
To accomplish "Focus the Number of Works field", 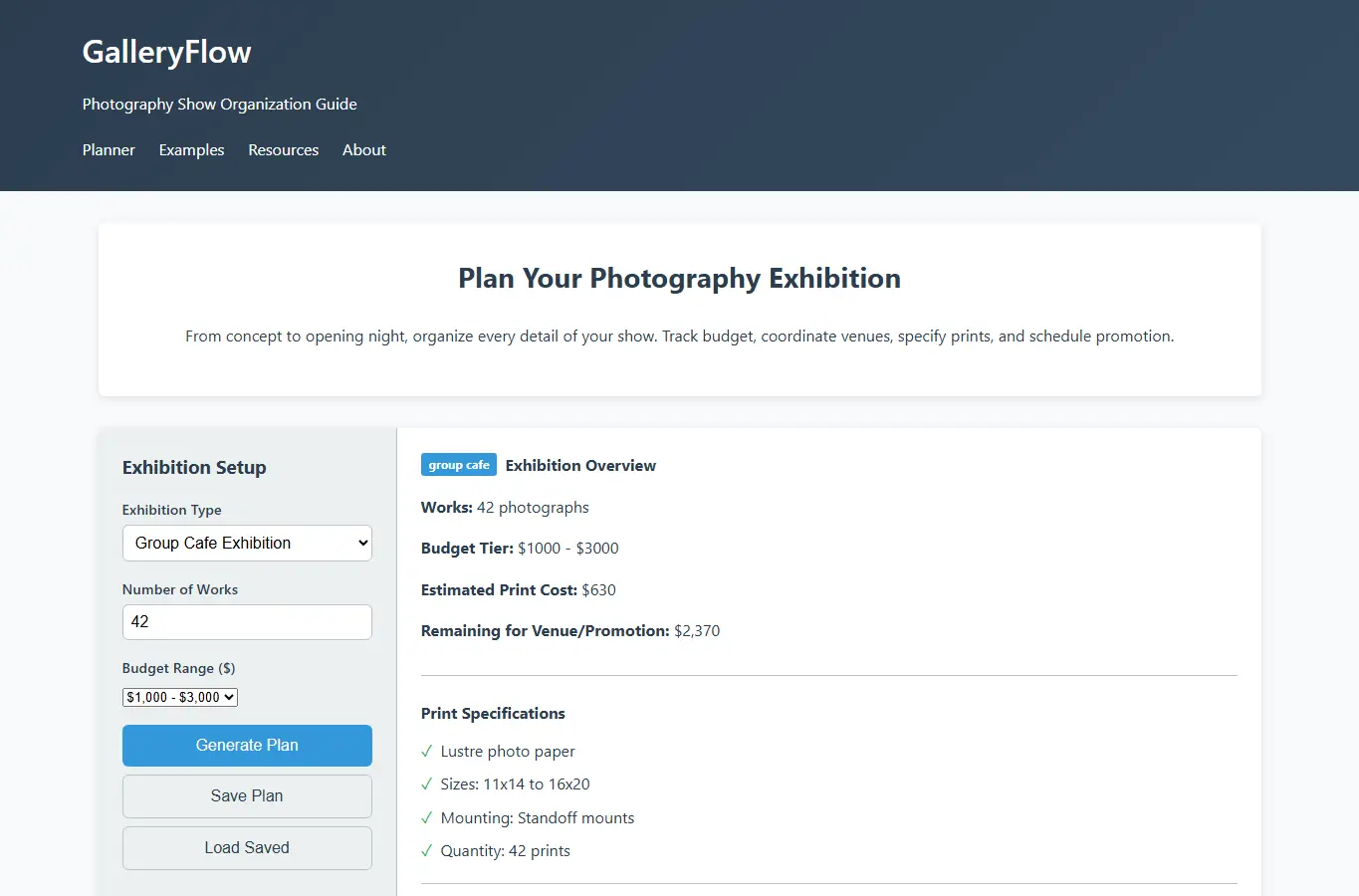I will (247, 622).
